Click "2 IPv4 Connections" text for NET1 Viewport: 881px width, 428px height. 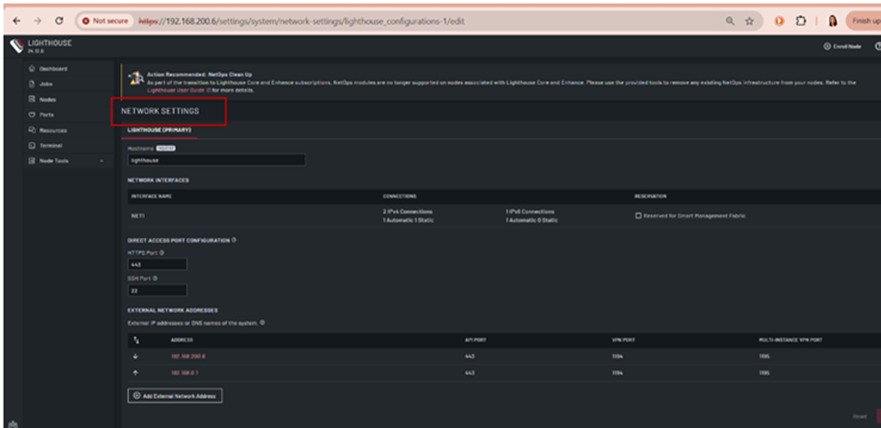click(x=407, y=212)
